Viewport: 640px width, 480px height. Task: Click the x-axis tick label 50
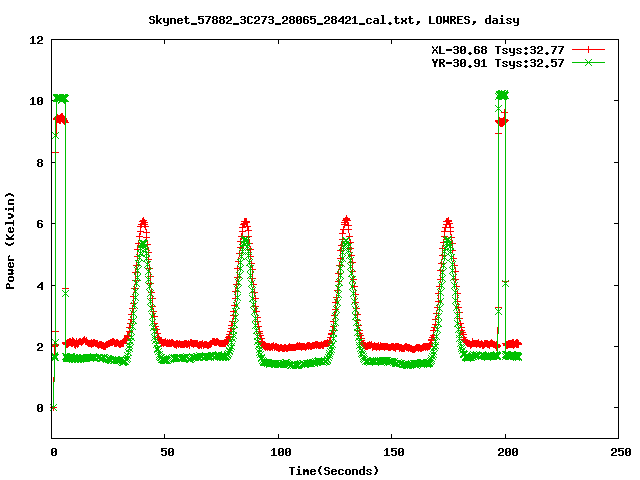(167, 452)
